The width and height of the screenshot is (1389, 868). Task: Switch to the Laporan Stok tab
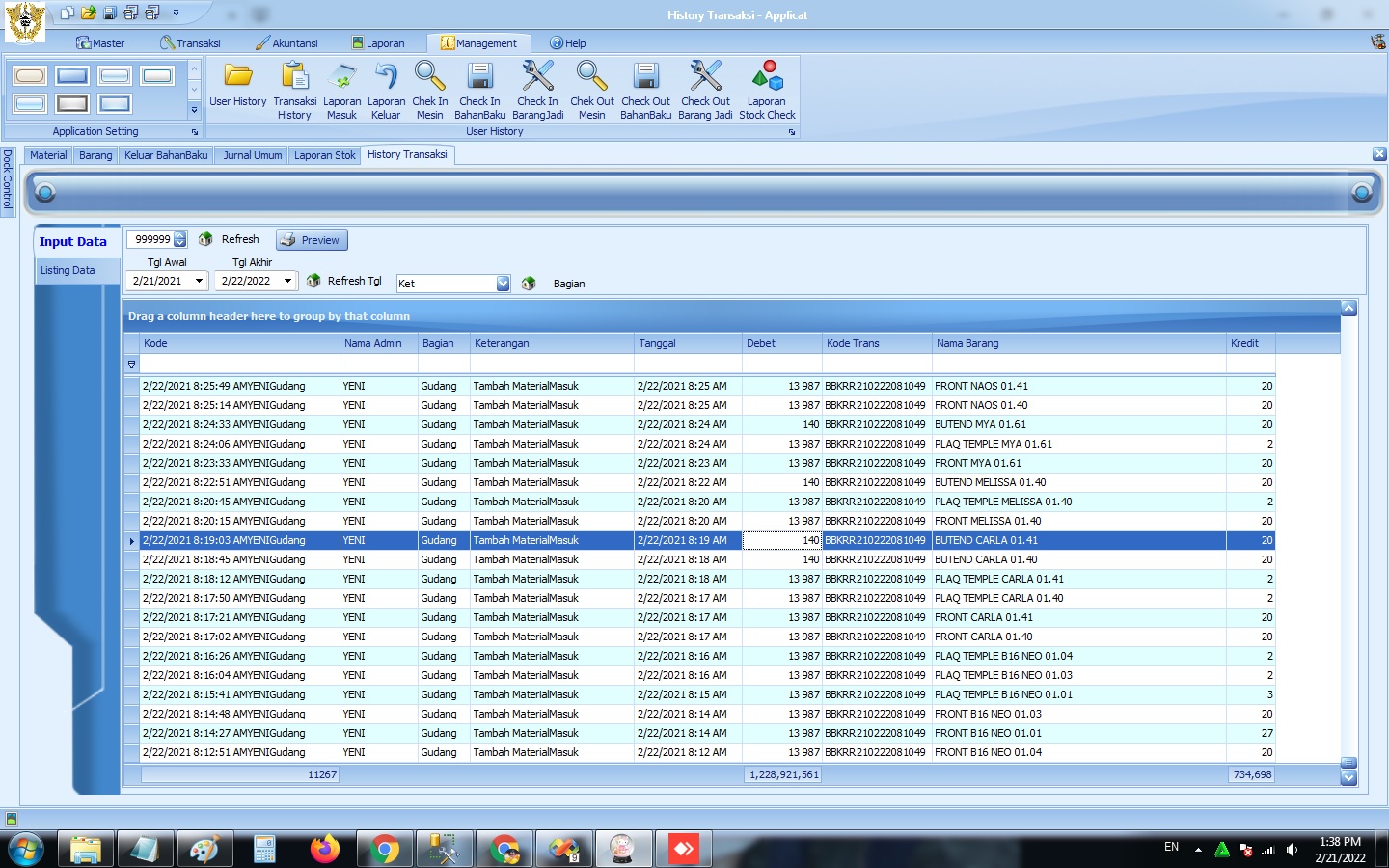324,155
